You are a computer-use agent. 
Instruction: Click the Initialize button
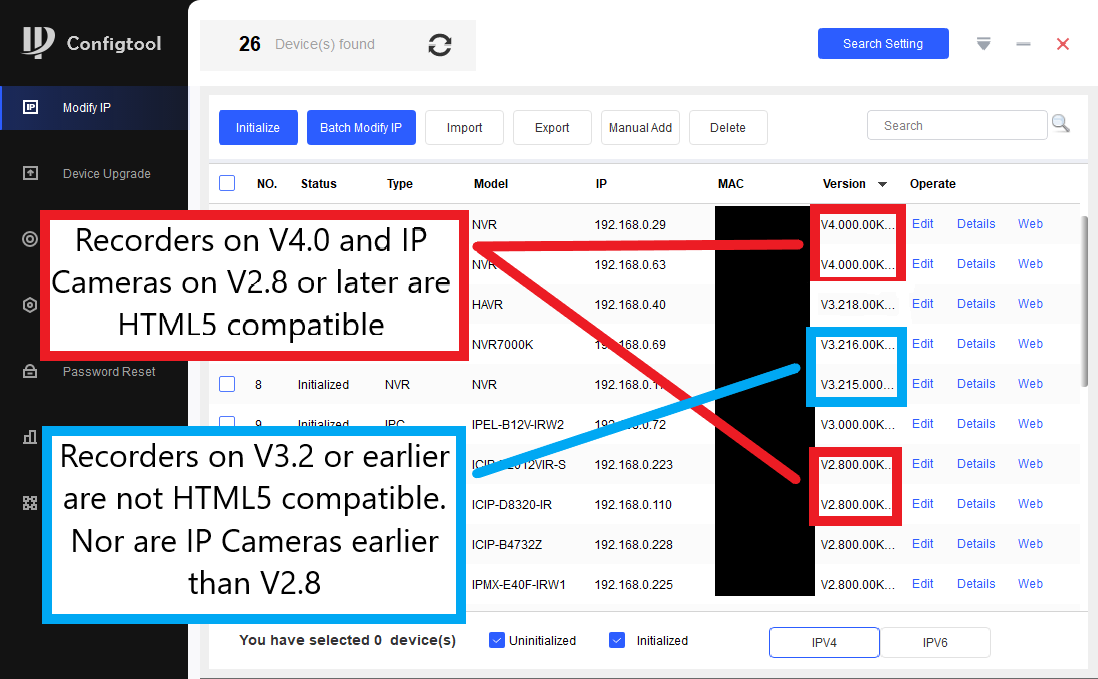pos(258,127)
